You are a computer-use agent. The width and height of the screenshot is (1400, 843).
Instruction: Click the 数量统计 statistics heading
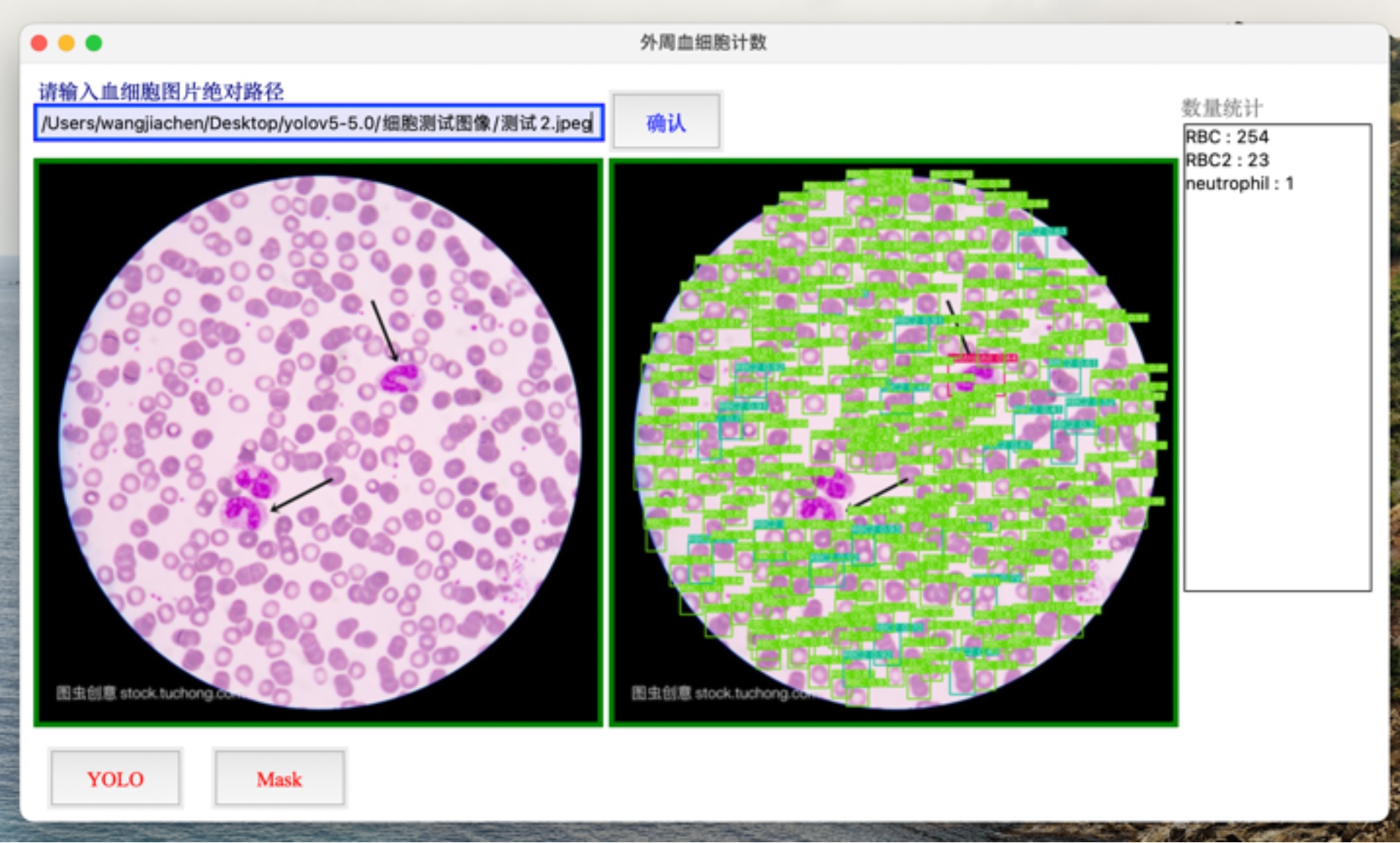click(x=1222, y=108)
